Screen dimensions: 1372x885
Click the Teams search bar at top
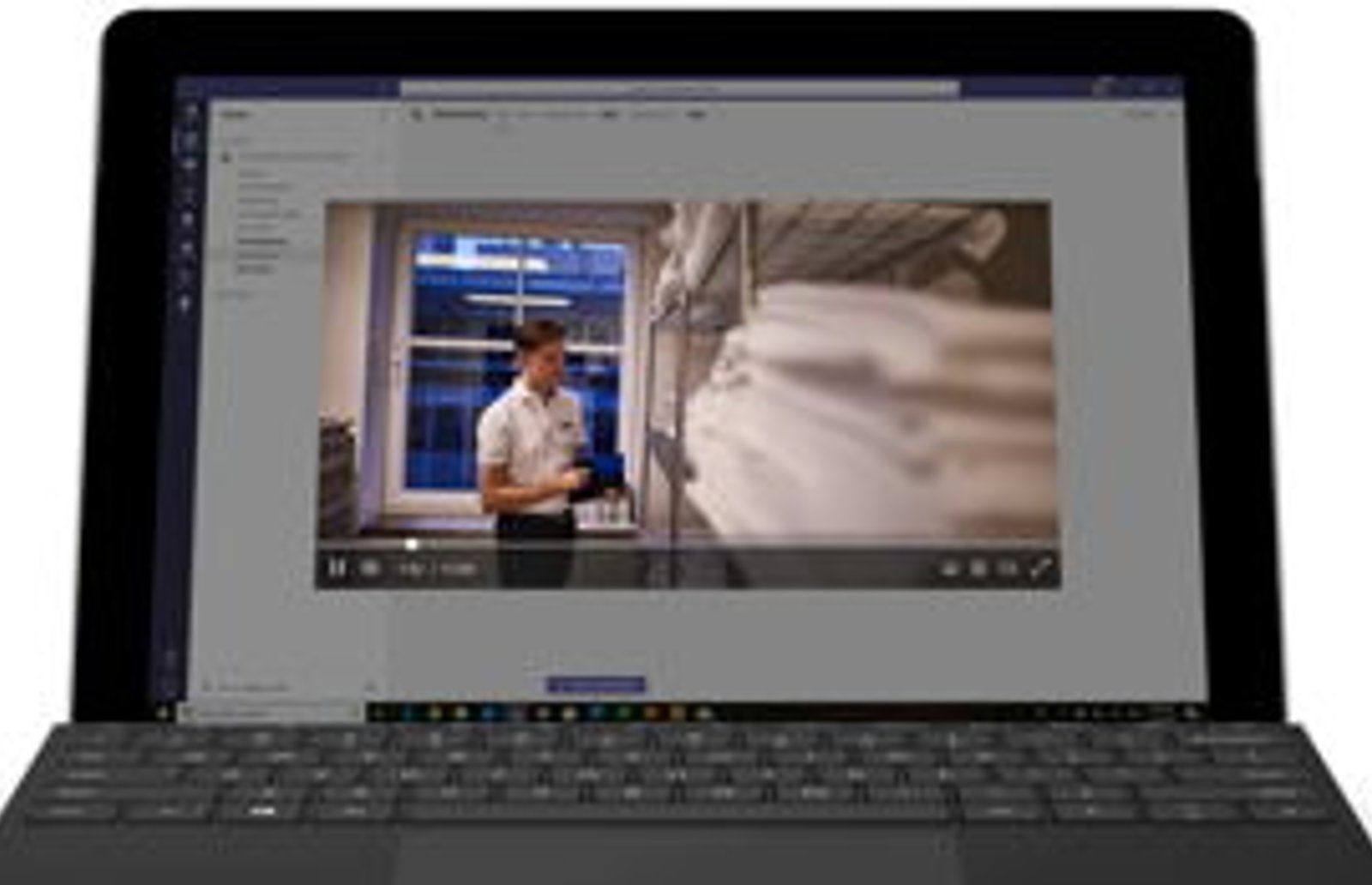point(679,88)
